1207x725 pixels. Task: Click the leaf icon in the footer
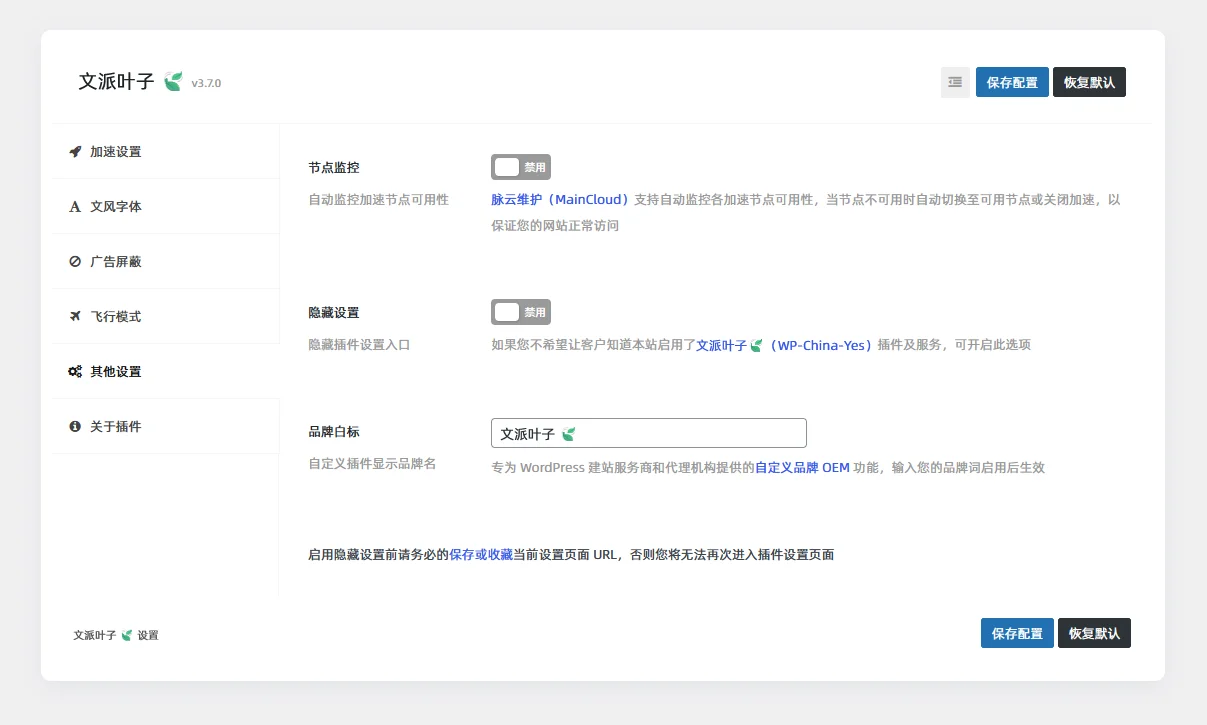[x=125, y=634]
